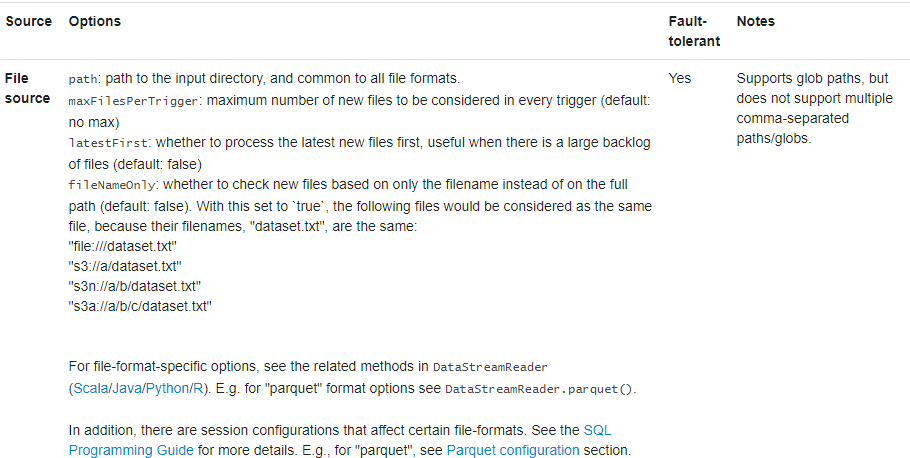This screenshot has height=458, width=910.
Task: Click the maxFilesPerTrigger option name
Action: coord(133,101)
